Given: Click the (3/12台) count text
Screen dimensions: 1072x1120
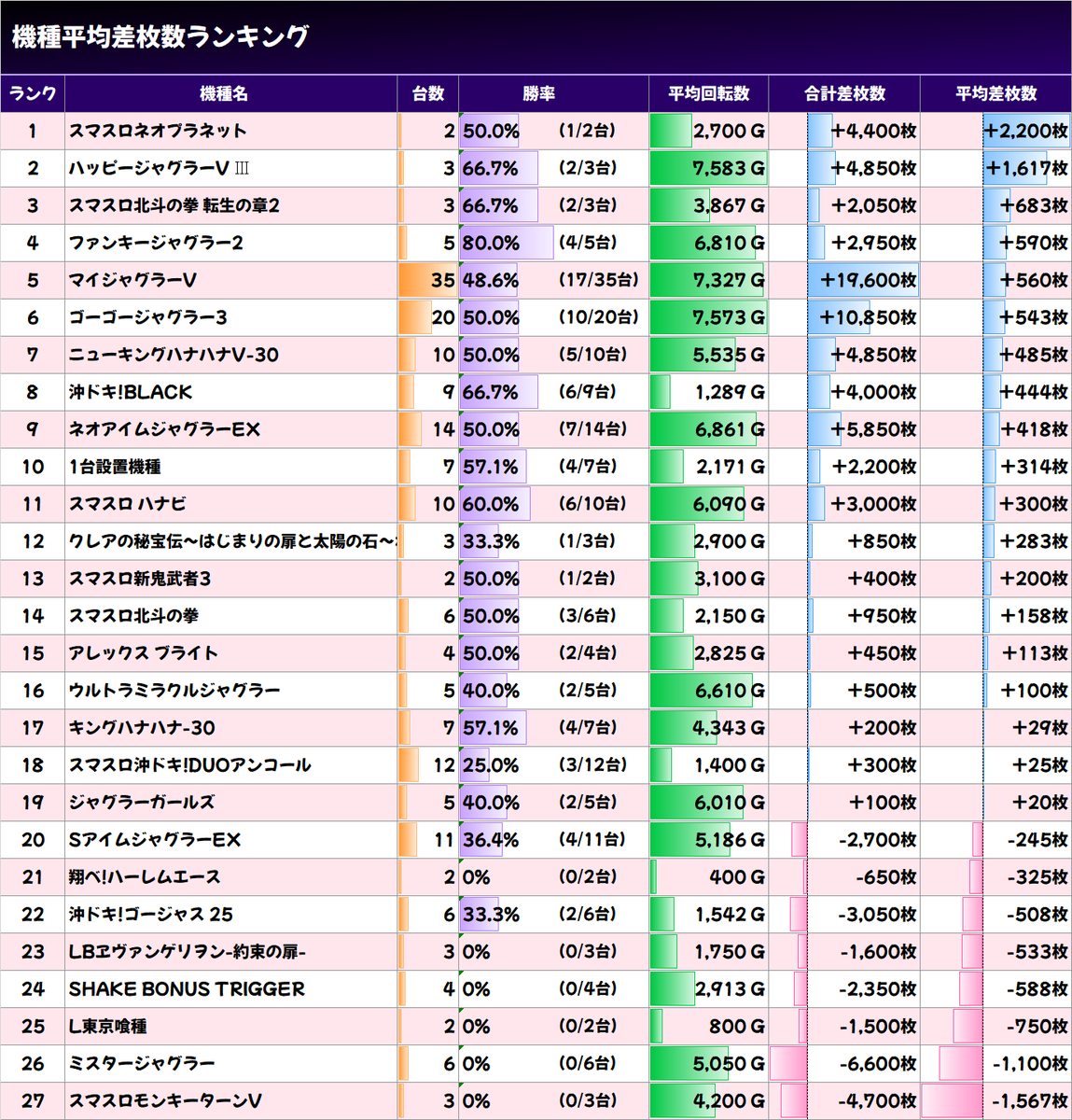Looking at the screenshot, I should pos(593,765).
